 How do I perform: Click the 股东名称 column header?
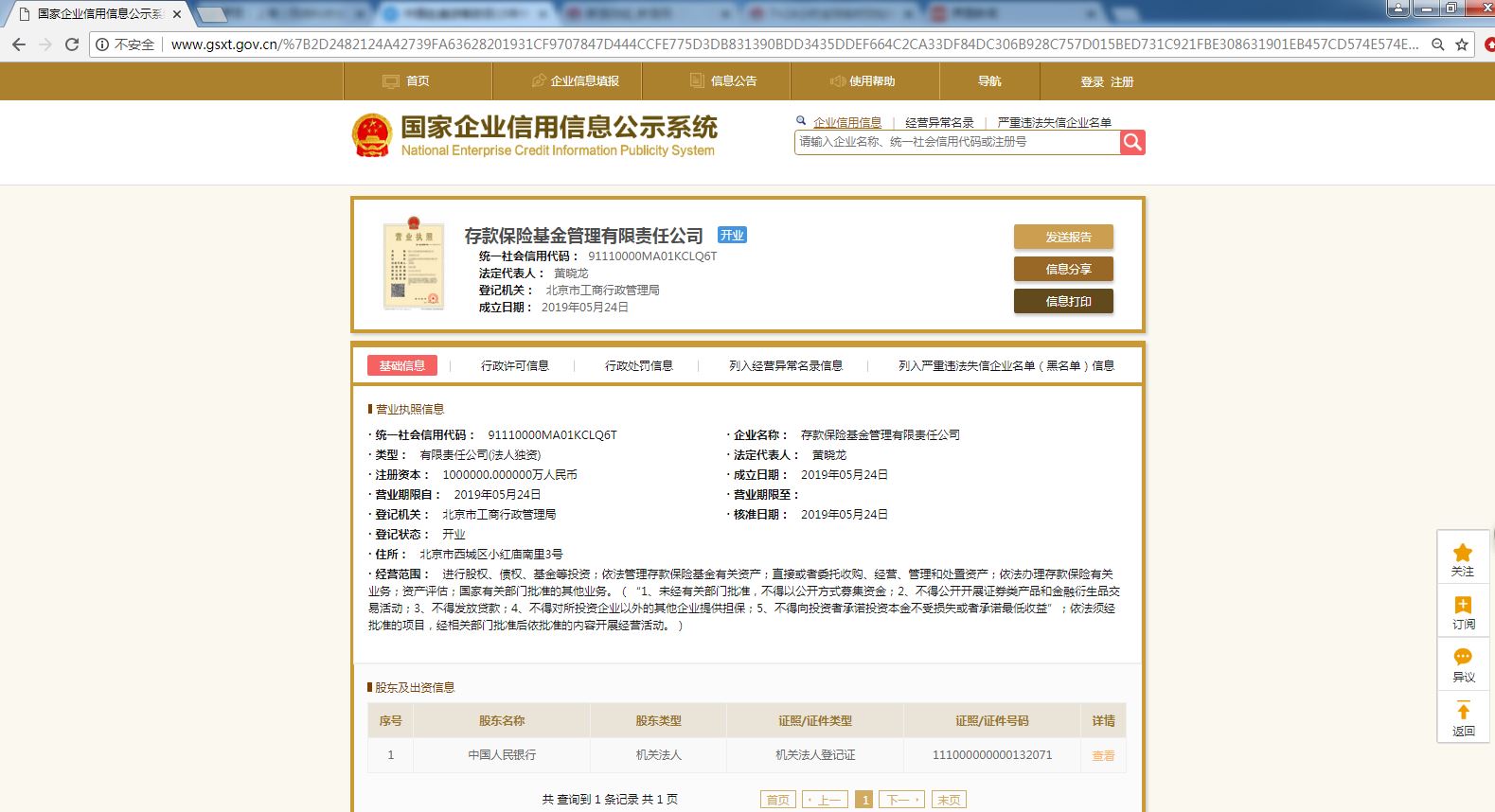point(502,721)
